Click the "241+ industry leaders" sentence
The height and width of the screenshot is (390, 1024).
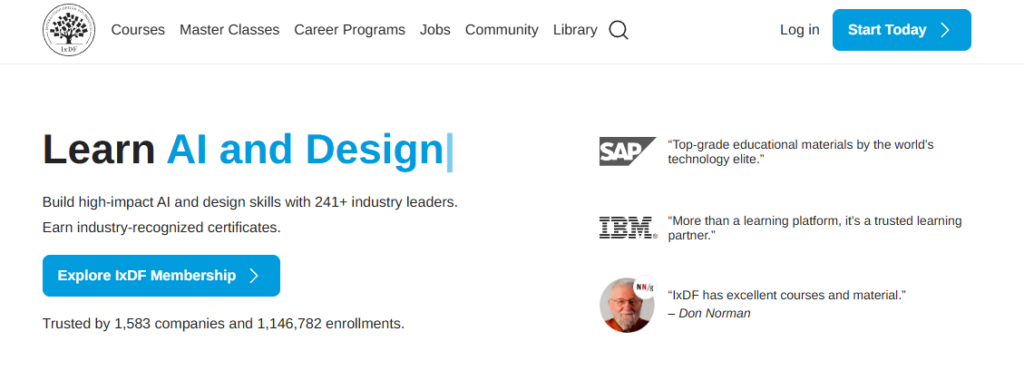pyautogui.click(x=250, y=203)
